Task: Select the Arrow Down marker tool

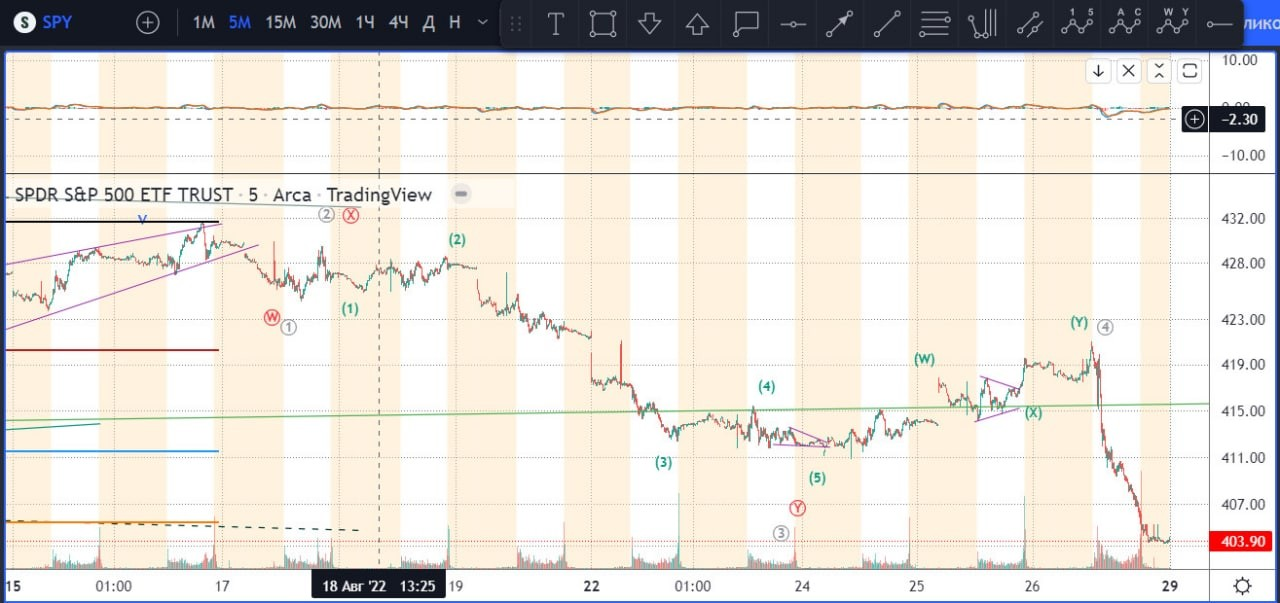Action: pyautogui.click(x=650, y=23)
